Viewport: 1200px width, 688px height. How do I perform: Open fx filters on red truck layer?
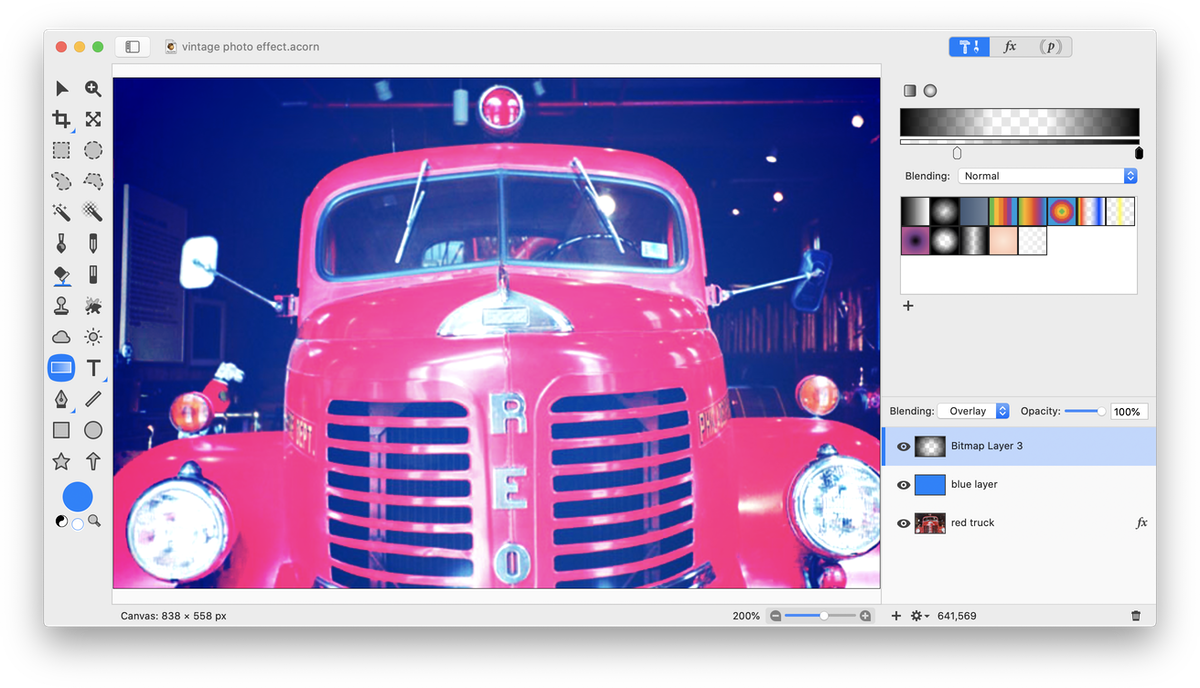(x=1142, y=523)
